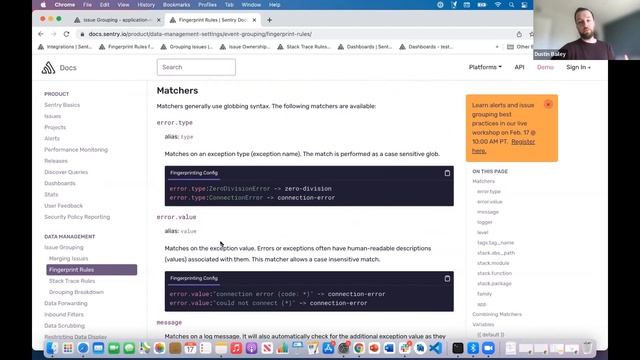Open Safari from the dock
This screenshot has height=360, width=640.
83,348
